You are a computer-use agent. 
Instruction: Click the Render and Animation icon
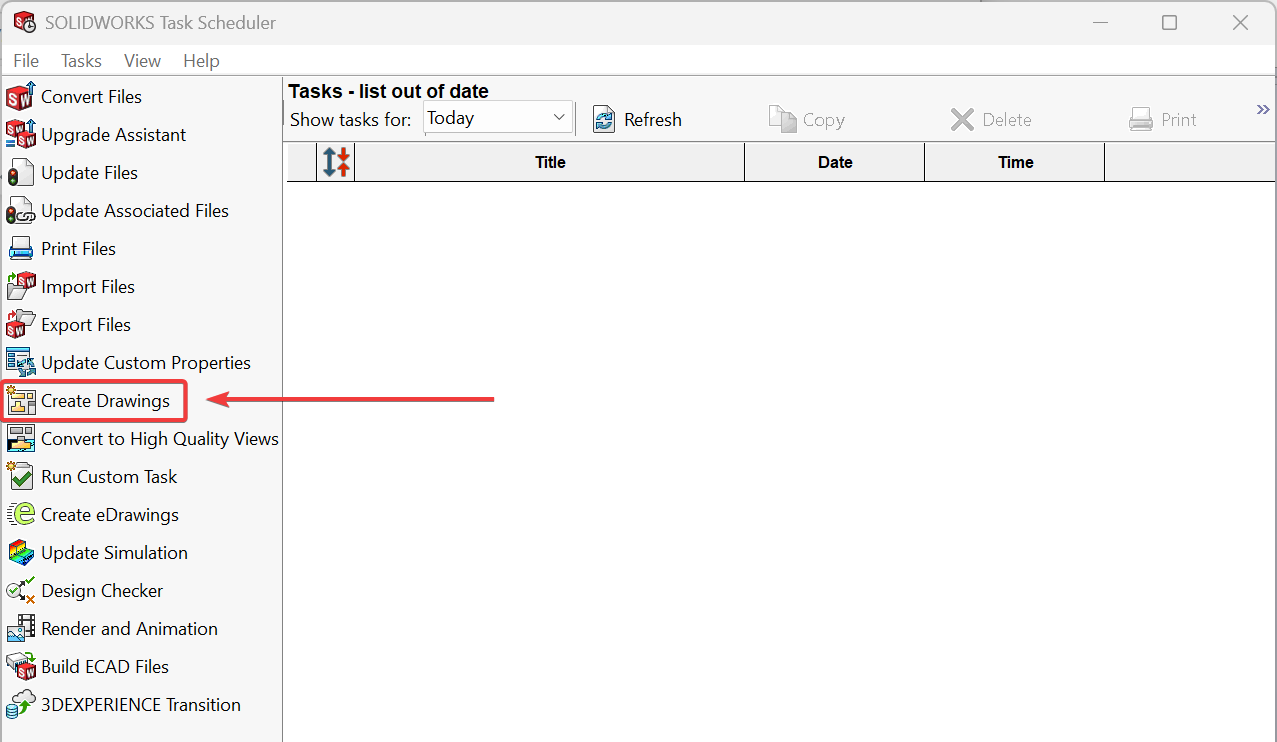(x=20, y=629)
